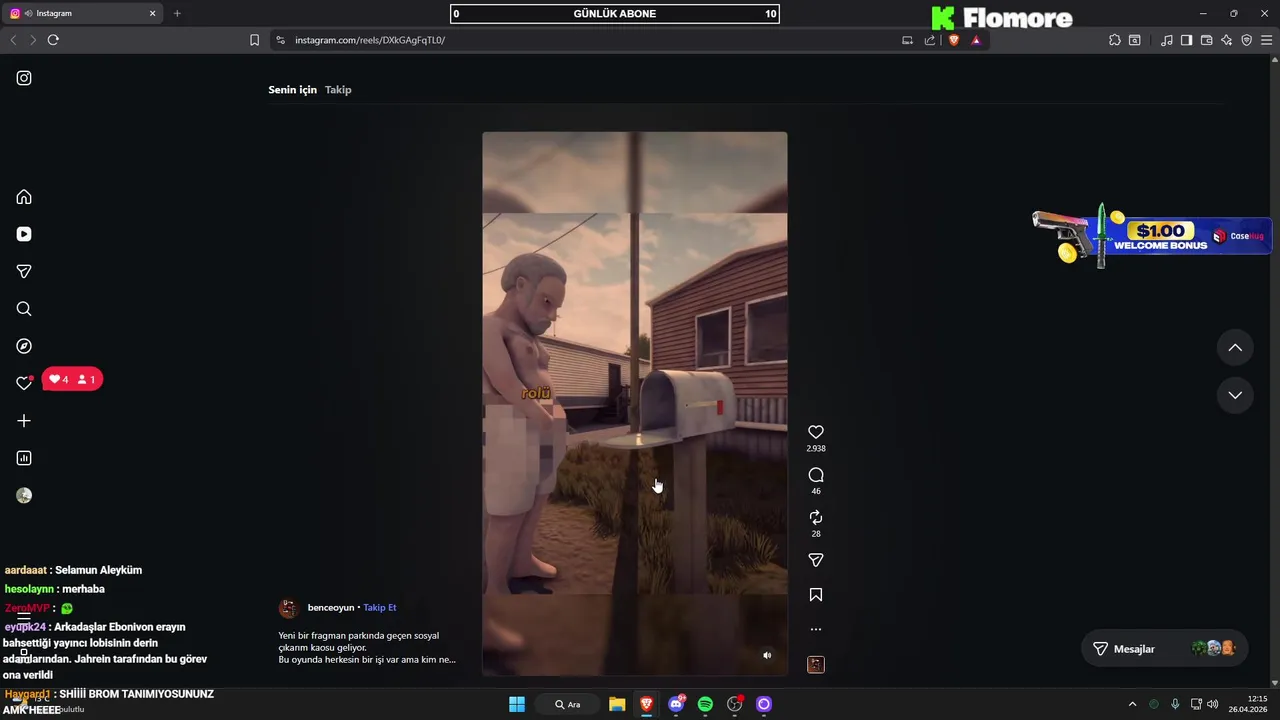Select the Instagram browser tab
This screenshot has height=720, width=1280.
pos(83,13)
